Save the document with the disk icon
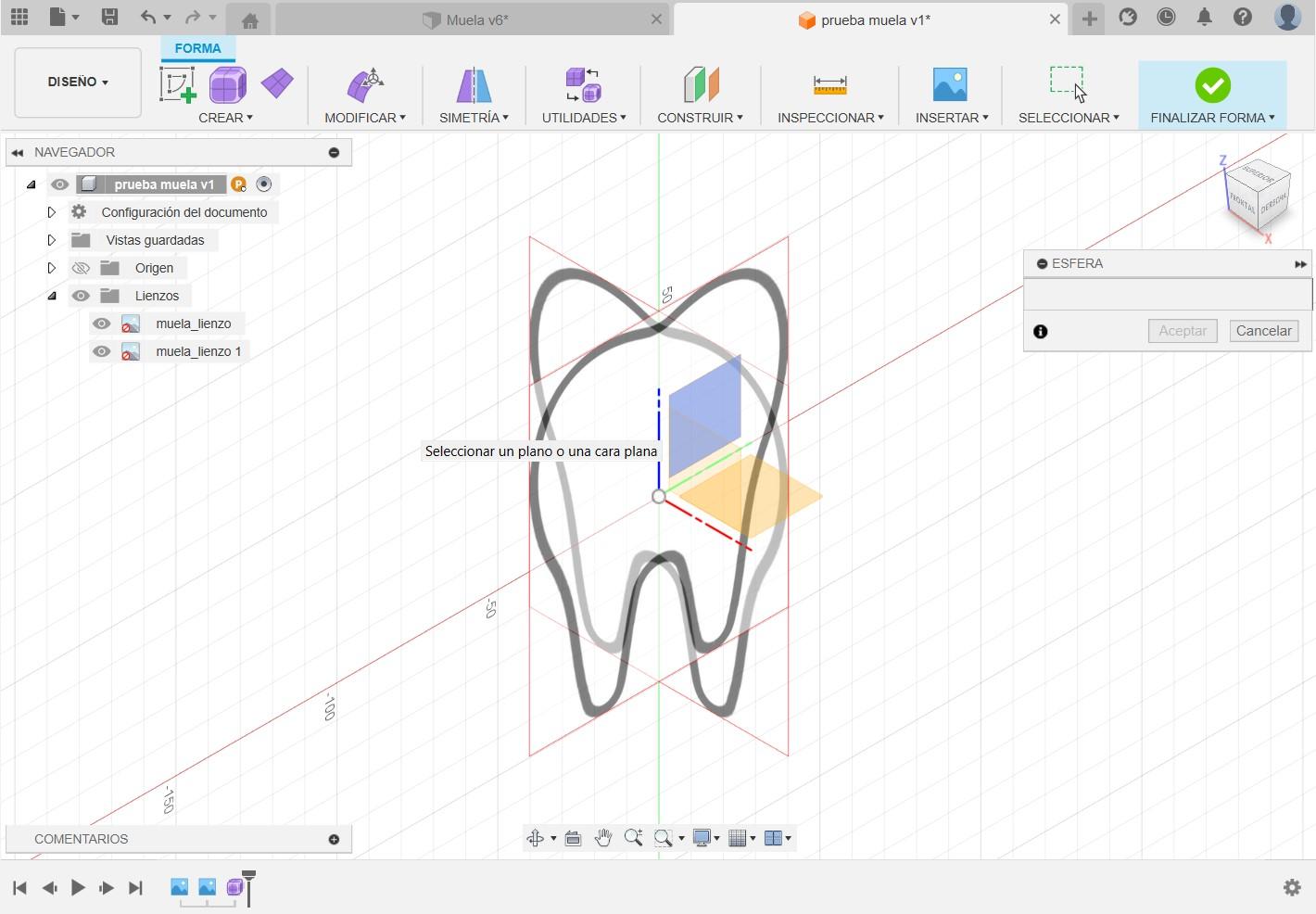 click(x=109, y=17)
